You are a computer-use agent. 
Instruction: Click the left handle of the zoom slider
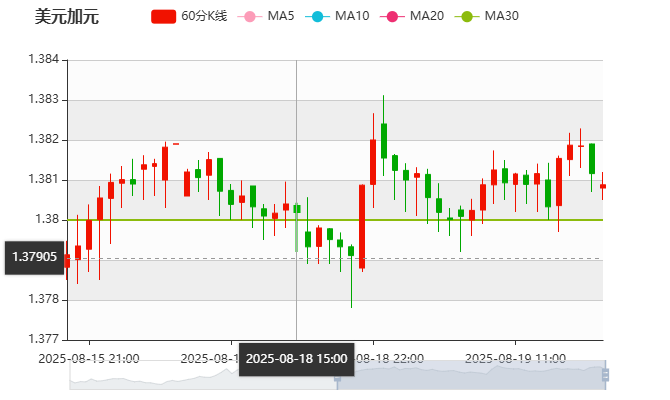point(337,375)
